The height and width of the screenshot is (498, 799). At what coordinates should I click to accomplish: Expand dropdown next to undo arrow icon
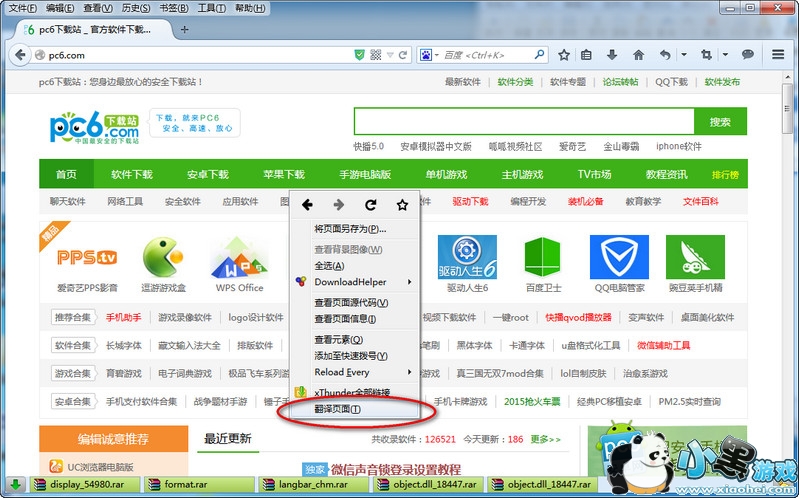click(x=684, y=55)
